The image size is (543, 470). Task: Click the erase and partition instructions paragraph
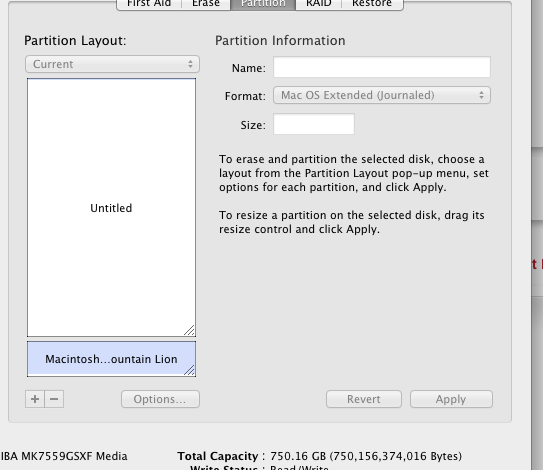[x=354, y=173]
